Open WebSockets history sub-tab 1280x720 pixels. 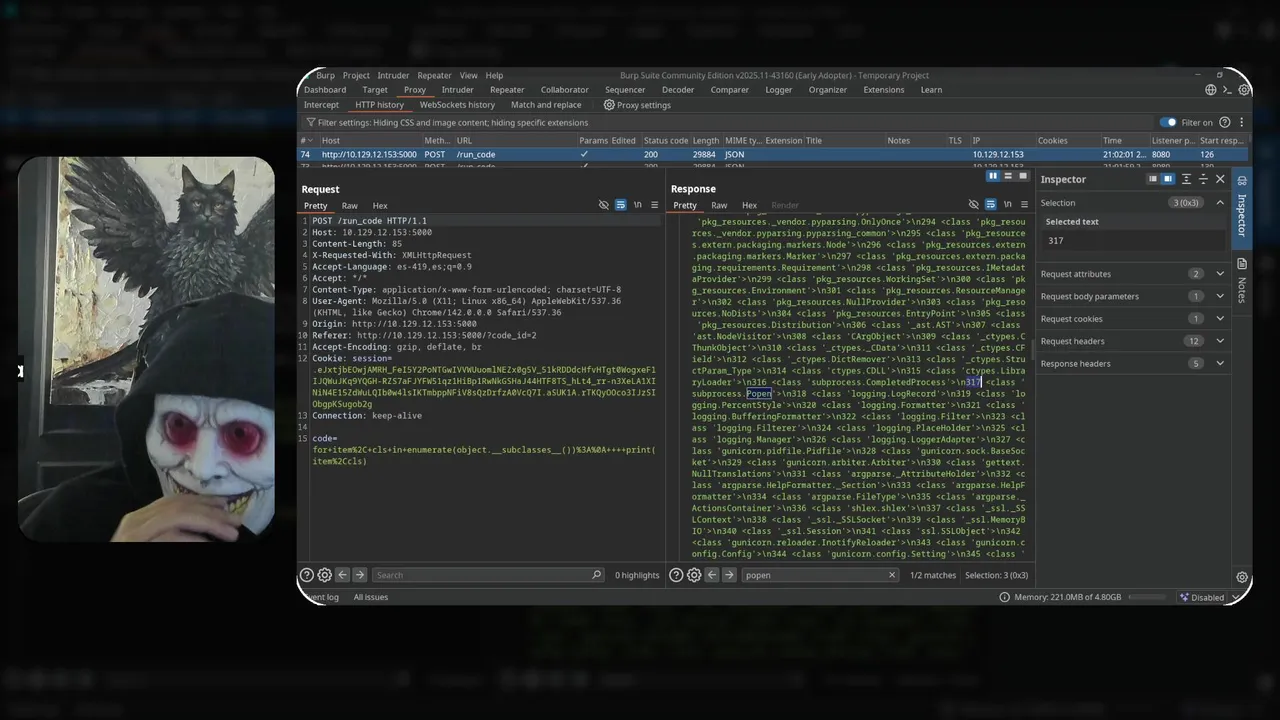[457, 105]
